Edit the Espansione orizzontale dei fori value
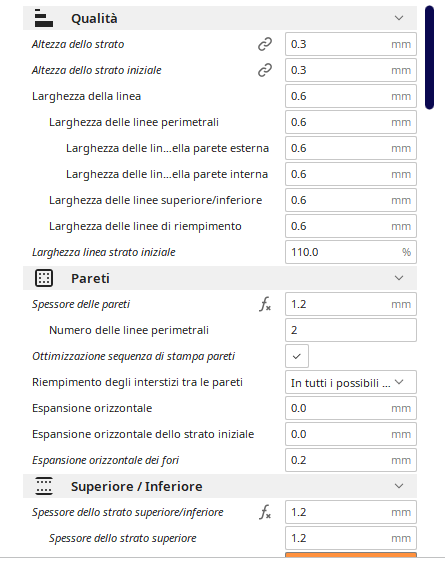 coord(351,460)
